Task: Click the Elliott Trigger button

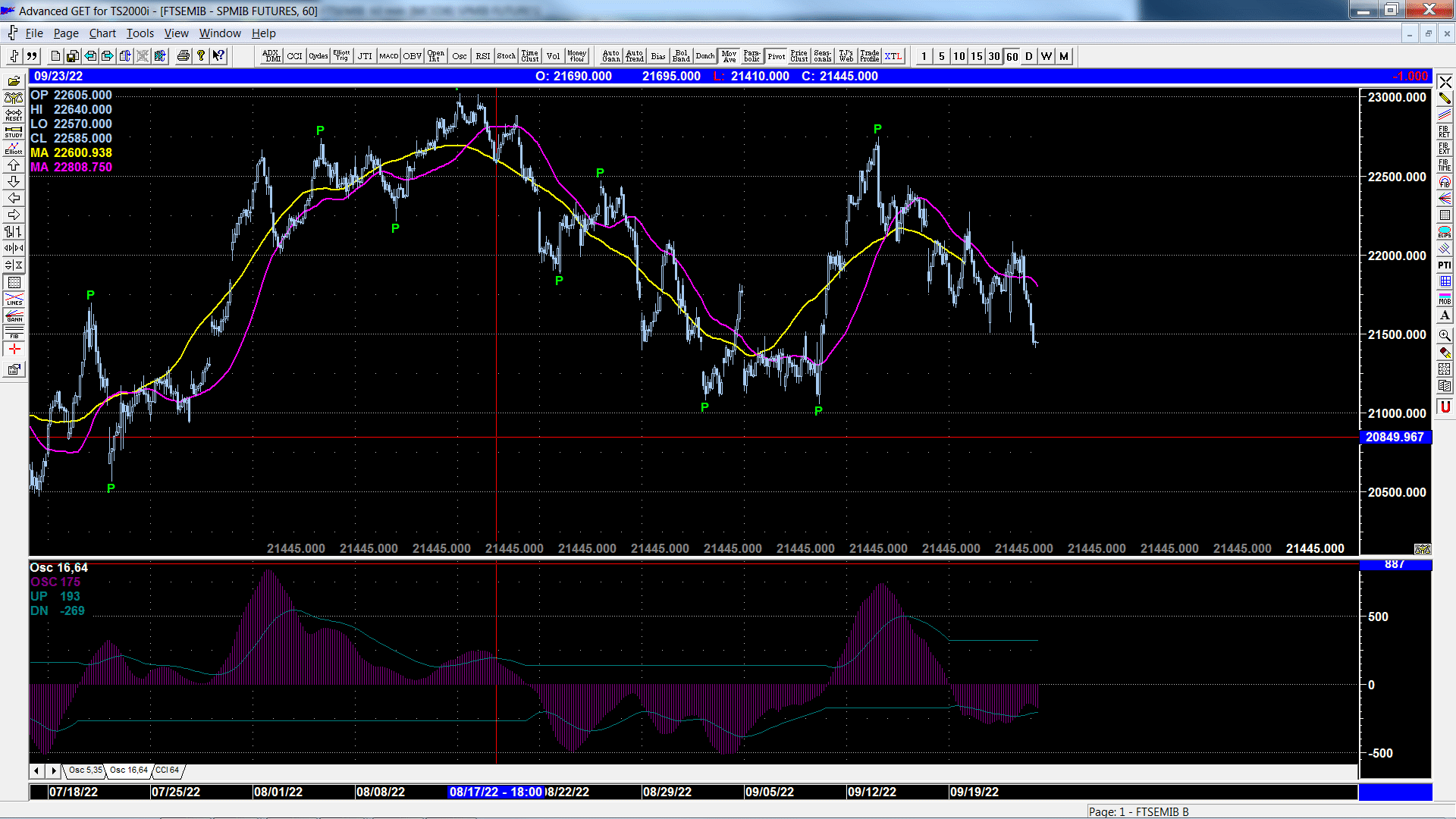Action: [x=342, y=56]
